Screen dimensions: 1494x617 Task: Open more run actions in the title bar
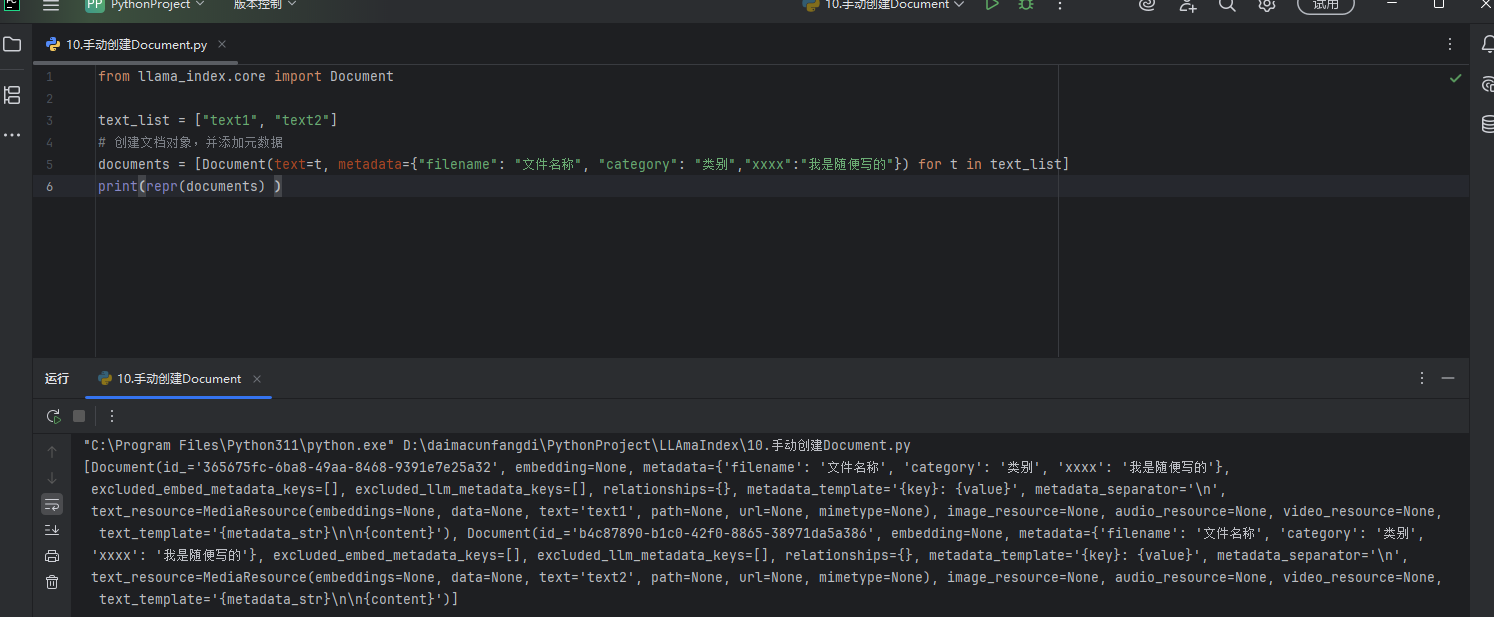coord(1060,5)
